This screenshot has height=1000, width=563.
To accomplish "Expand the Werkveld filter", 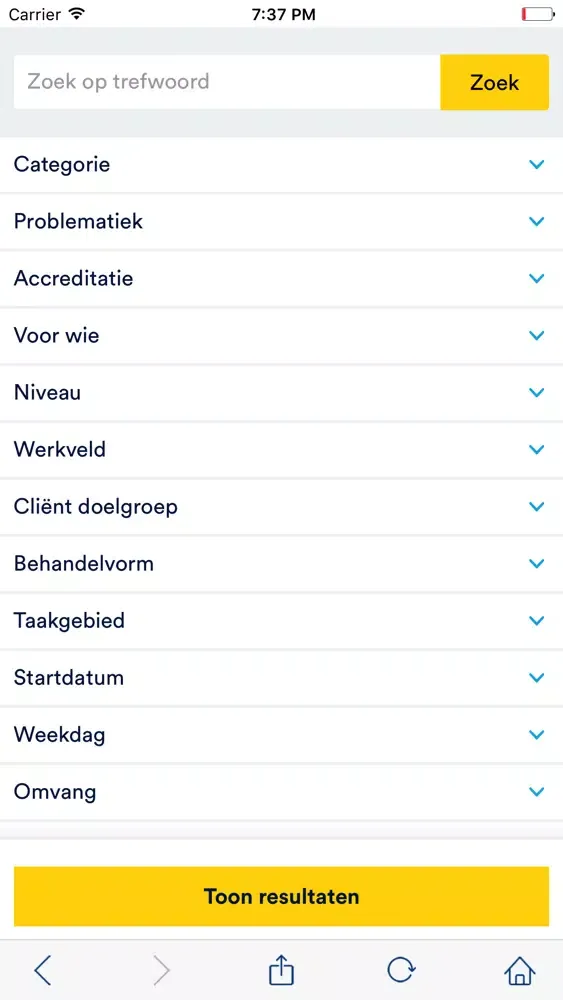I will [x=281, y=450].
